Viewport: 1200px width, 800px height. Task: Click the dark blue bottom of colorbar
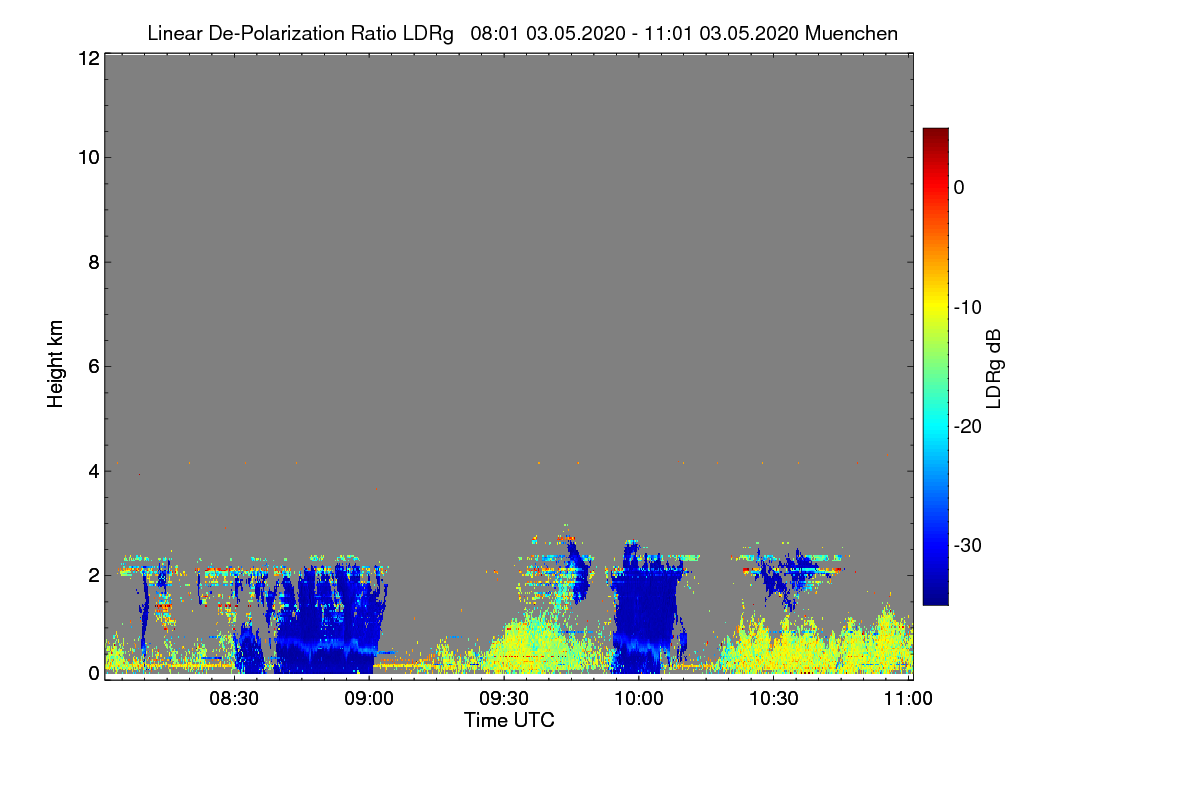coord(935,598)
